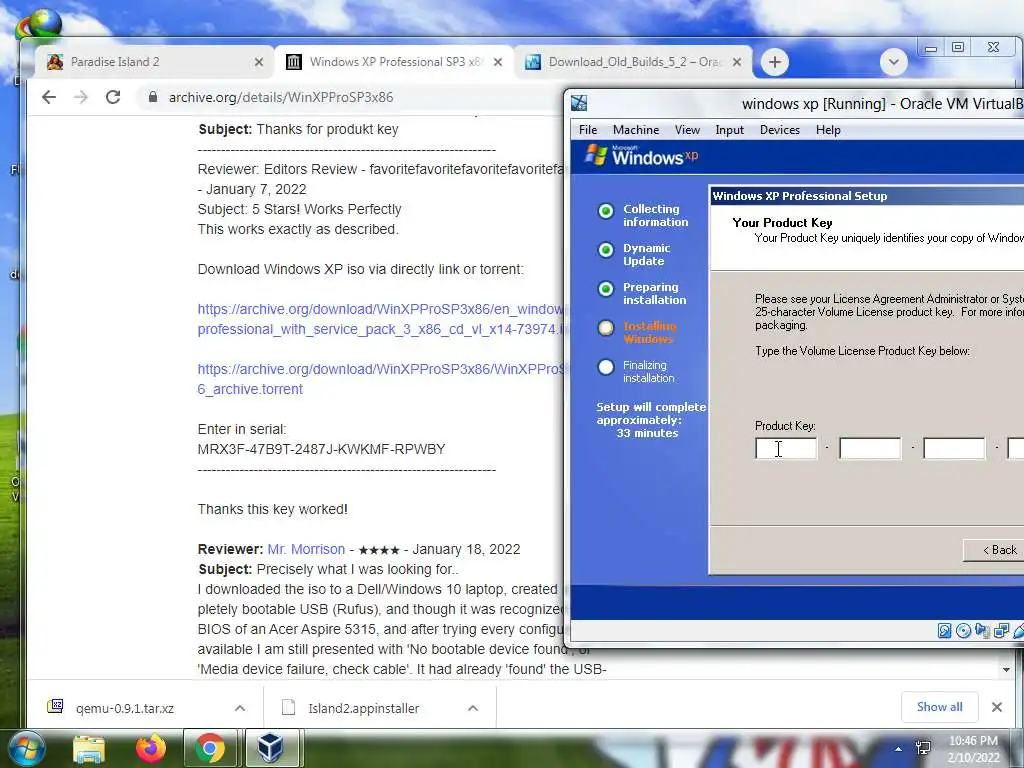Open the VirtualBox Devices menu

click(780, 130)
